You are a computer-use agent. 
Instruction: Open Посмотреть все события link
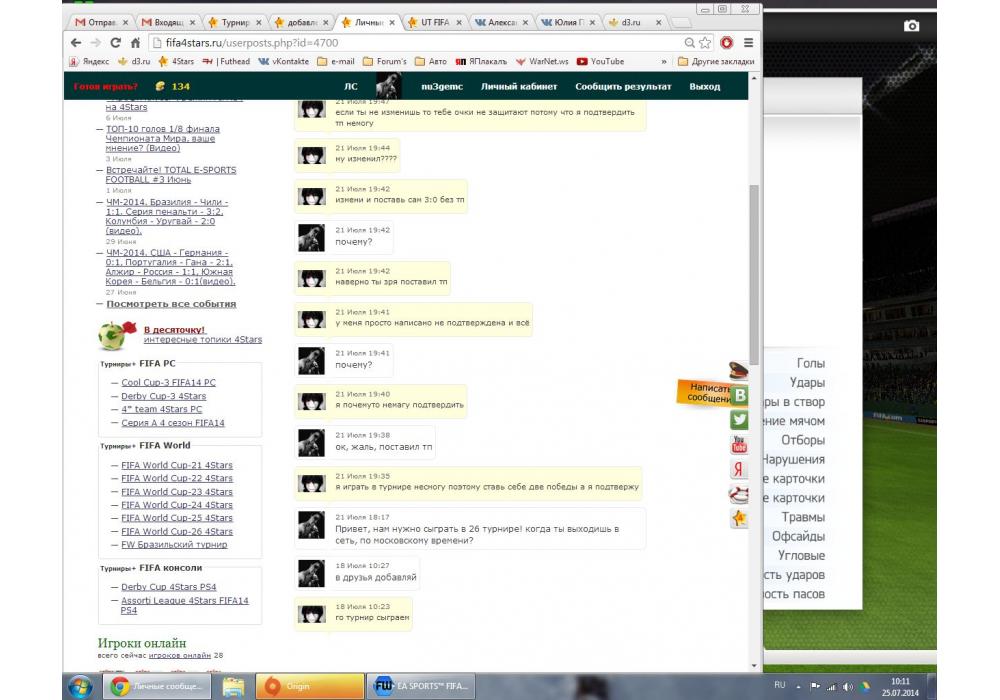[171, 304]
